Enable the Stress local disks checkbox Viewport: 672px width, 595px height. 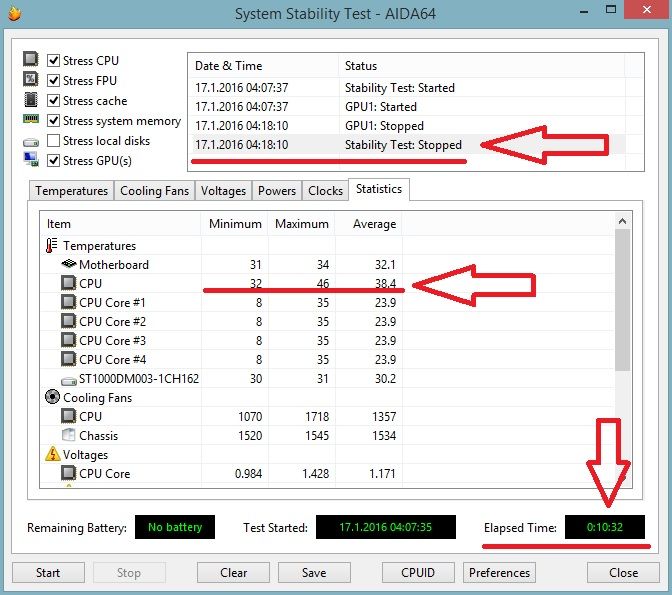coord(53,141)
